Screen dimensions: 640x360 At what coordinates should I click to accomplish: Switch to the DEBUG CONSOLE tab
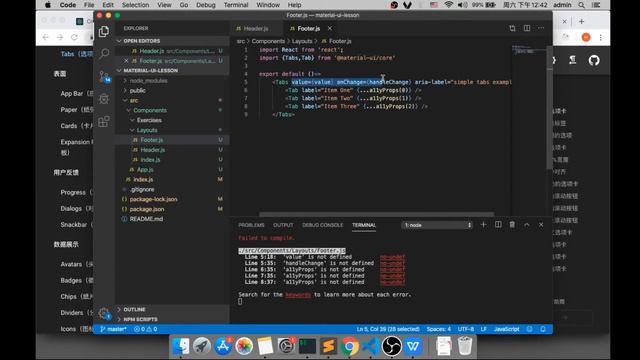pos(322,225)
